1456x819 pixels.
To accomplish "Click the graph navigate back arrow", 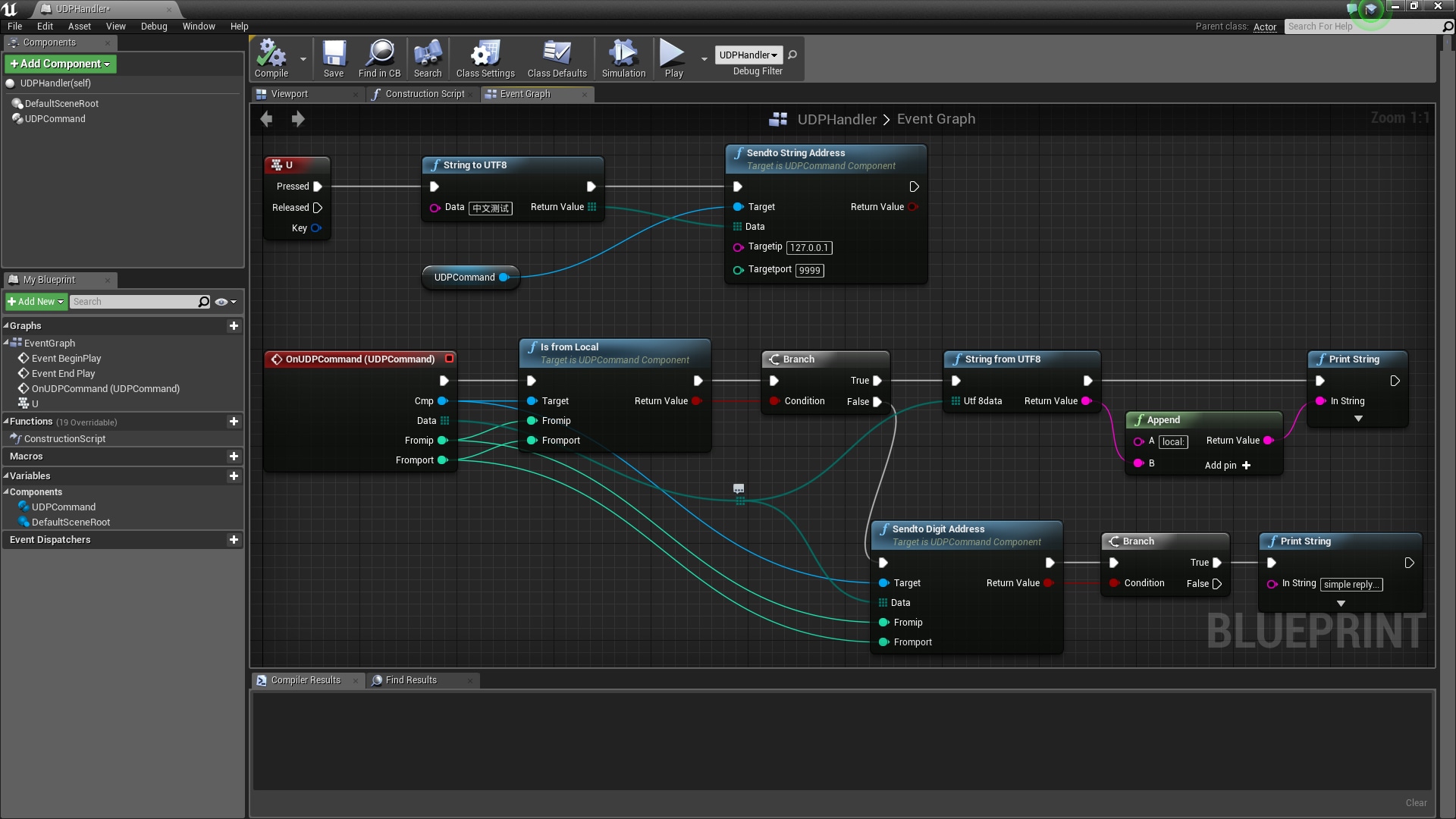I will (x=266, y=119).
